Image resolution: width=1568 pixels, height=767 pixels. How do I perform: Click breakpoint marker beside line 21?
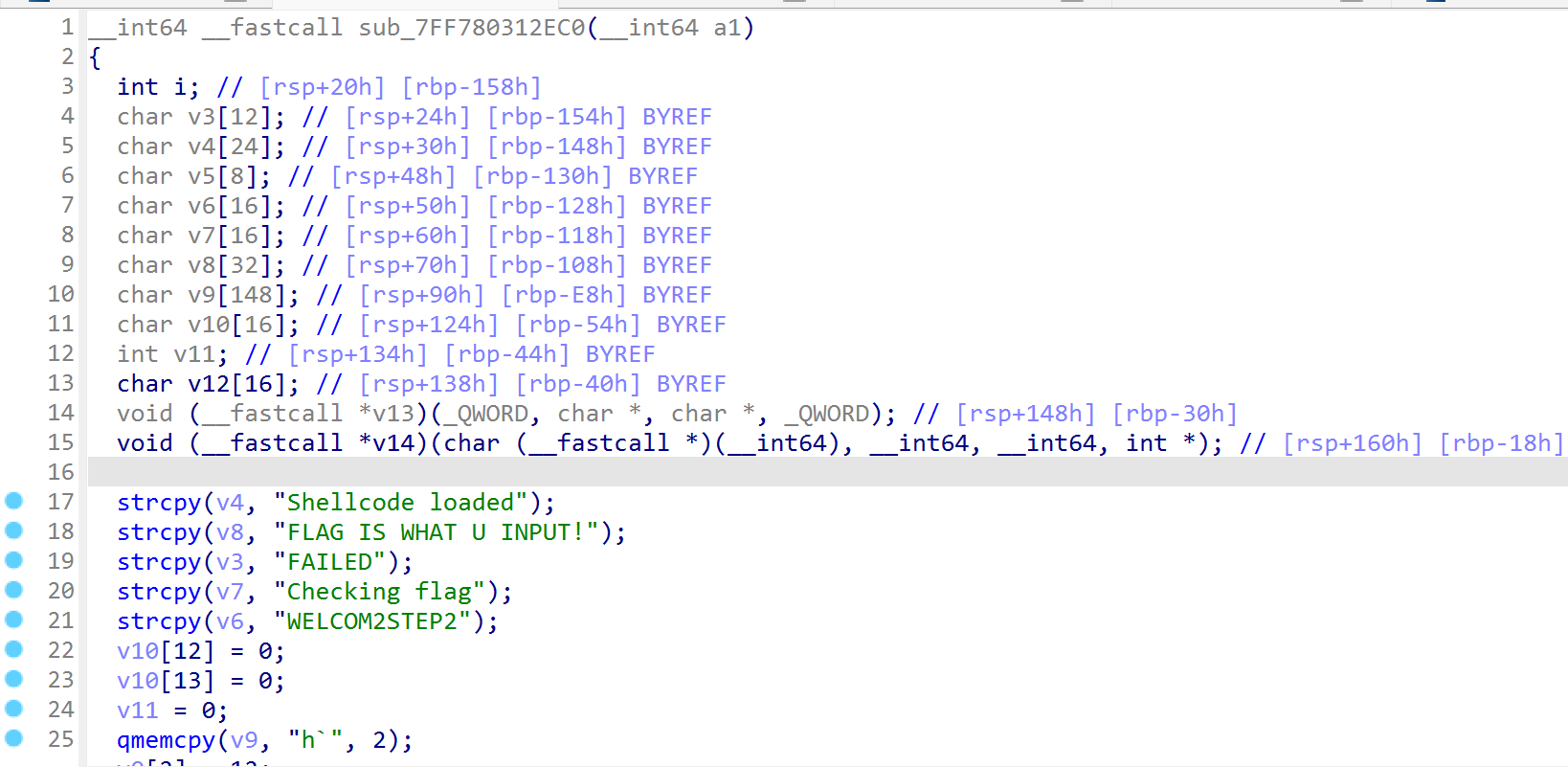point(14,620)
